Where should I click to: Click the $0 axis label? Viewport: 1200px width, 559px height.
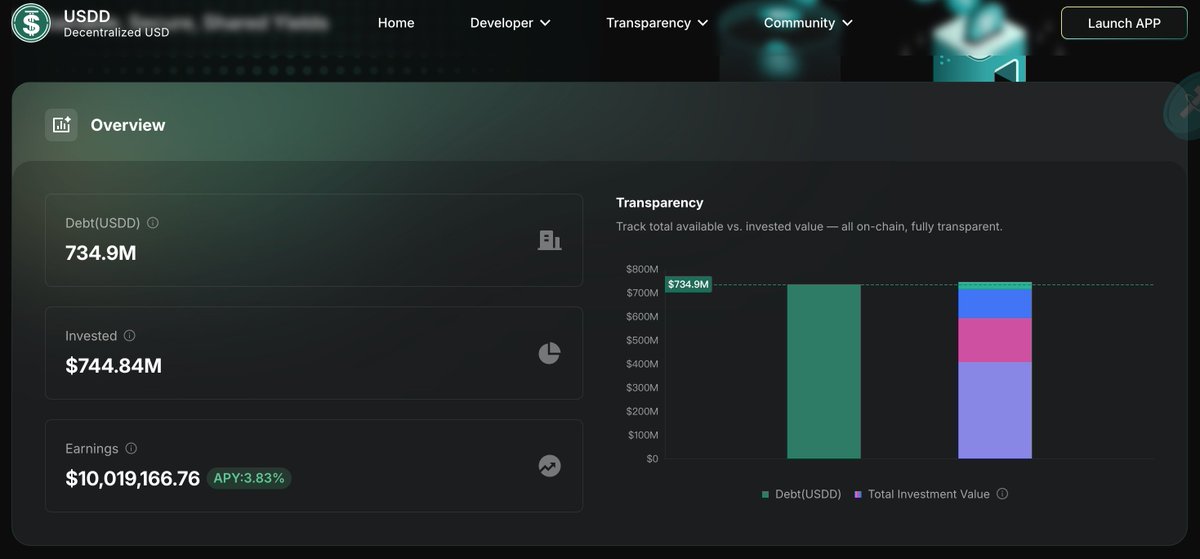[652, 459]
